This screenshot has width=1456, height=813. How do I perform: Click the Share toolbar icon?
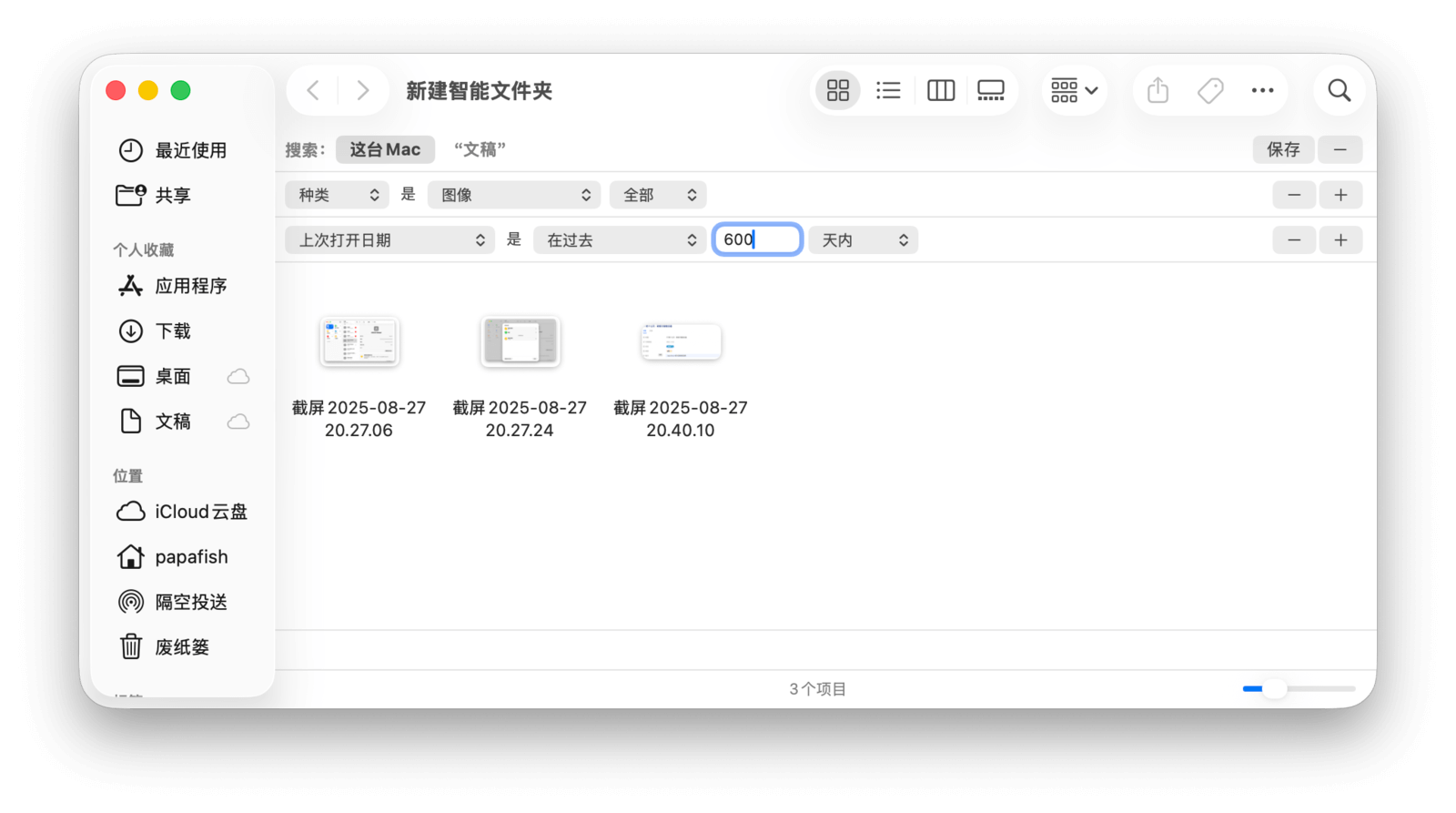pos(1158,90)
